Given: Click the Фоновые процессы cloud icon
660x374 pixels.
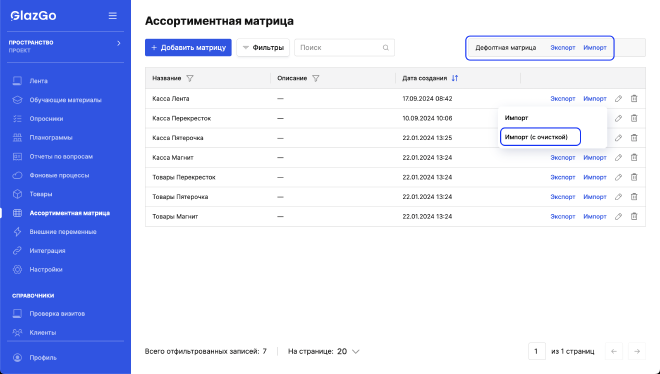Looking at the screenshot, I should (x=17, y=175).
